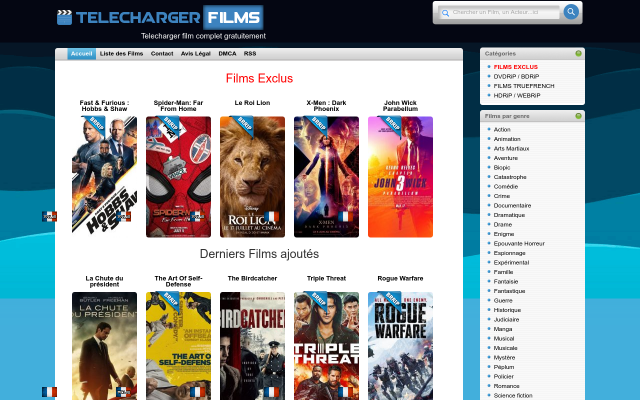The height and width of the screenshot is (400, 640).
Task: Open the Rogue Warfare poster
Action: coord(400,346)
